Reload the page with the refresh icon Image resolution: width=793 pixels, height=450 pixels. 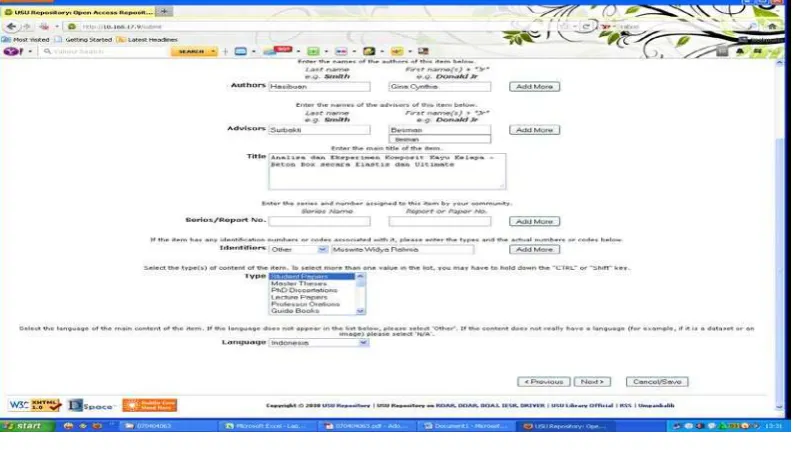point(586,26)
